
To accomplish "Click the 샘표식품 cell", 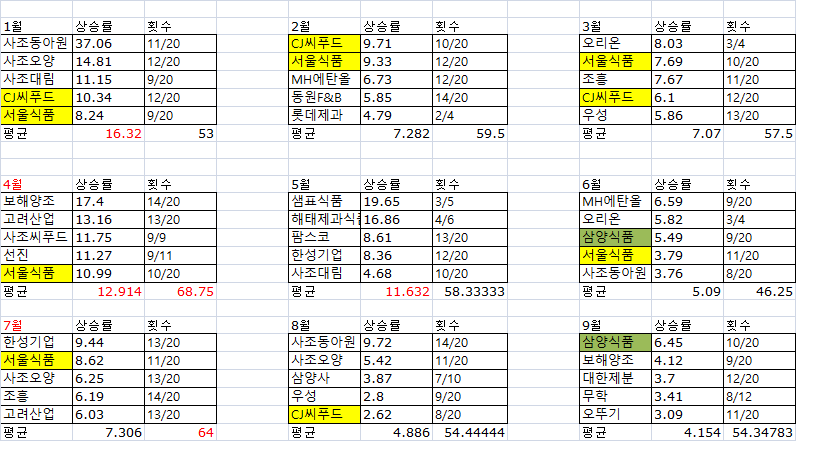I will (x=315, y=201).
